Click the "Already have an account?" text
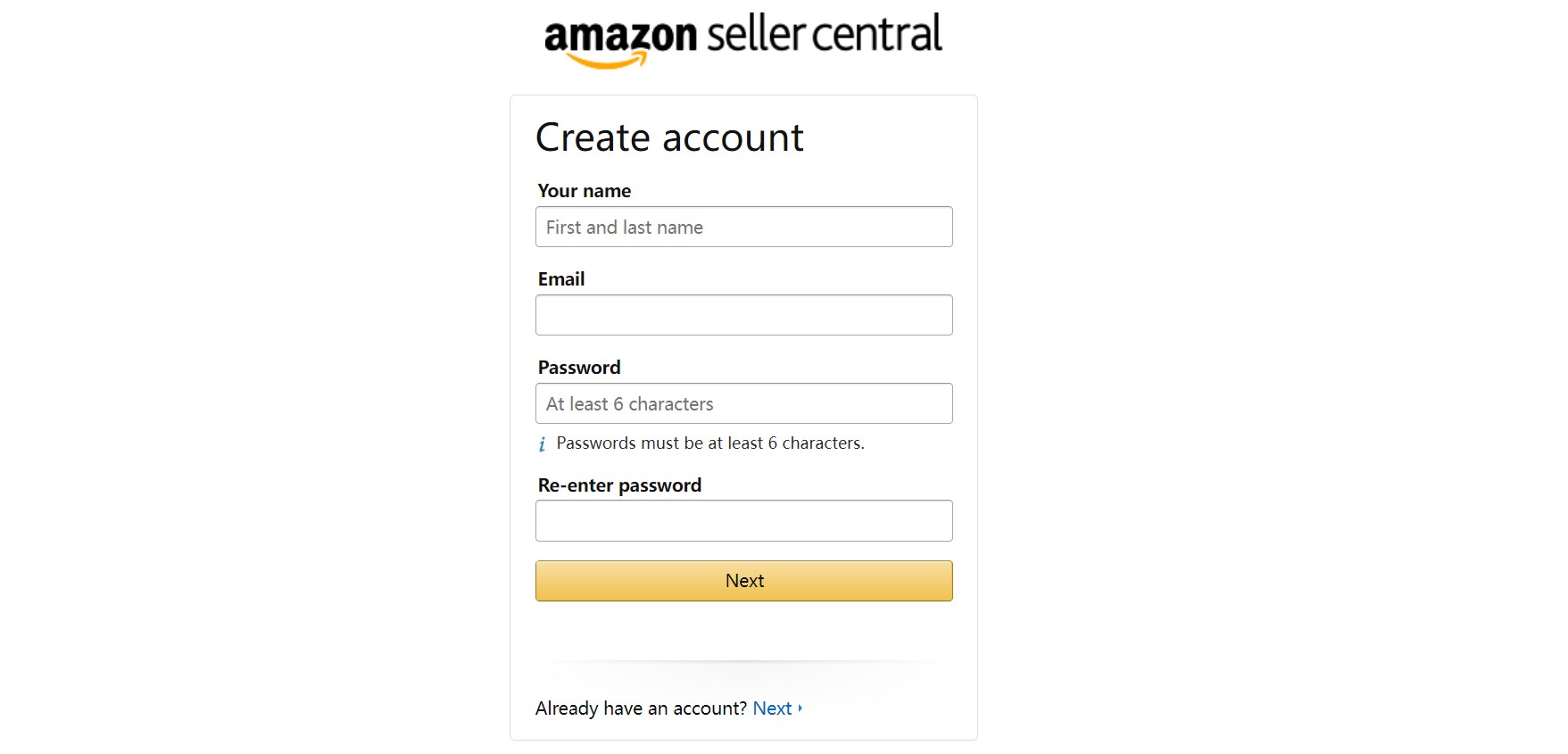This screenshot has height=754, width=1568. click(x=641, y=708)
